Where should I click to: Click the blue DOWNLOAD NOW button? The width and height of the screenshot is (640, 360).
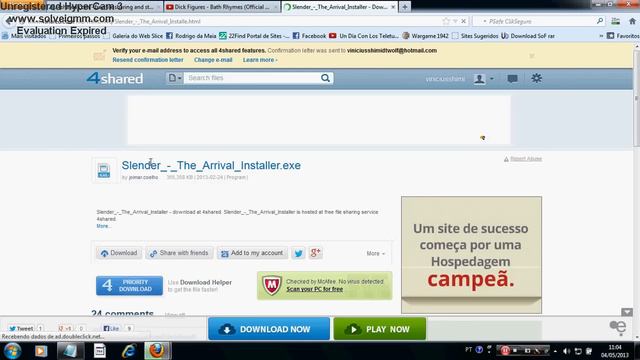[x=269, y=329]
